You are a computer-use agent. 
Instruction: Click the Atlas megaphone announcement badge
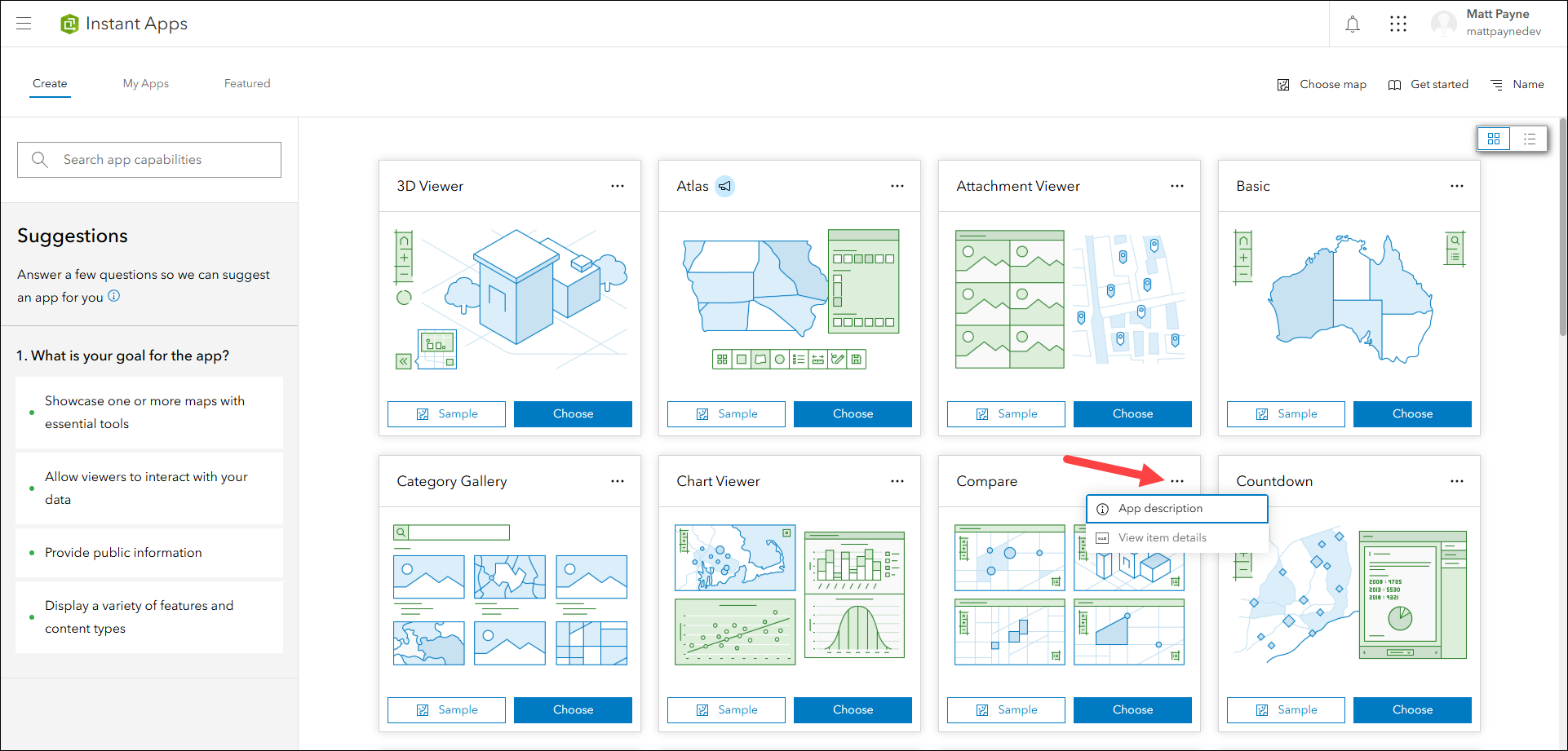click(x=724, y=187)
